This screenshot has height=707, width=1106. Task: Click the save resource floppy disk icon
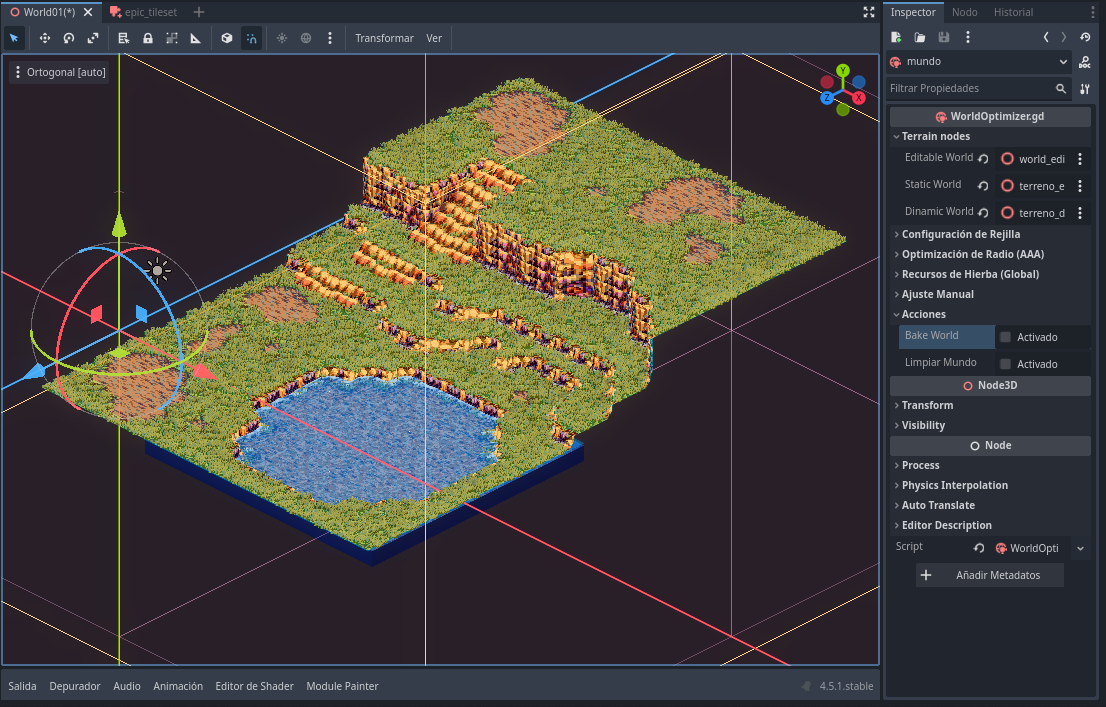[944, 37]
